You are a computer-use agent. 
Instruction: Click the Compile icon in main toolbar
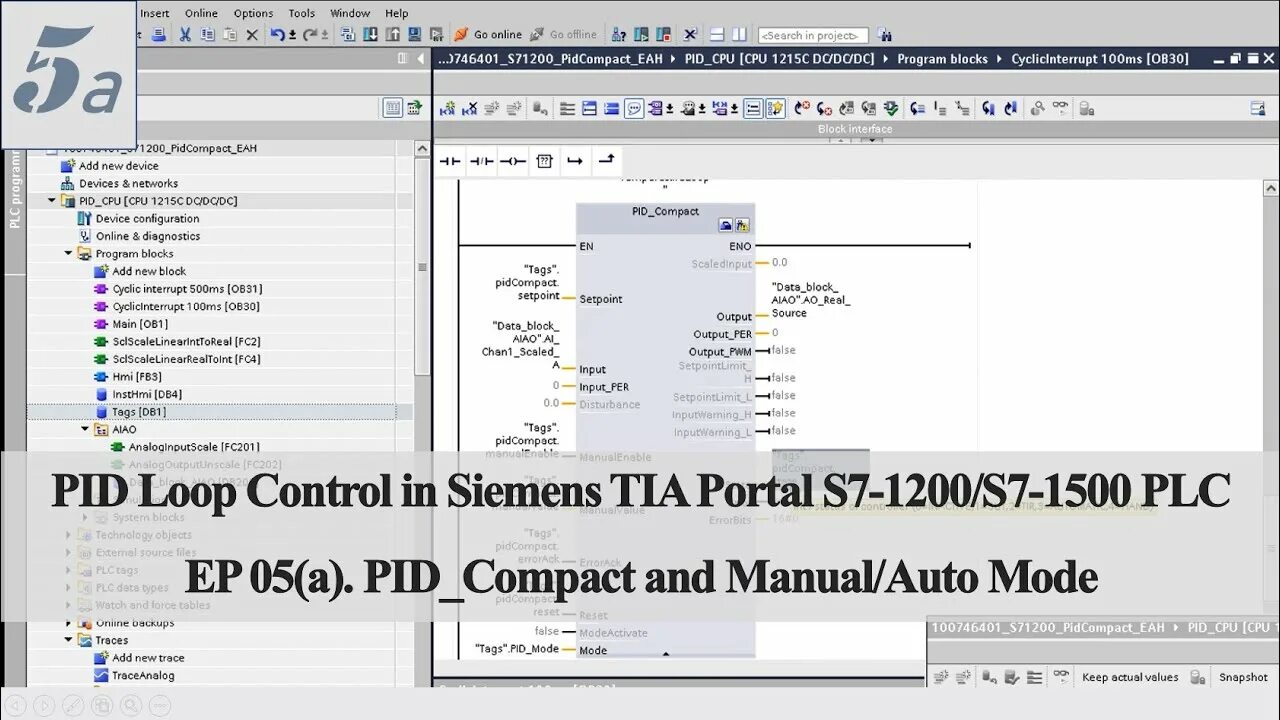point(348,34)
